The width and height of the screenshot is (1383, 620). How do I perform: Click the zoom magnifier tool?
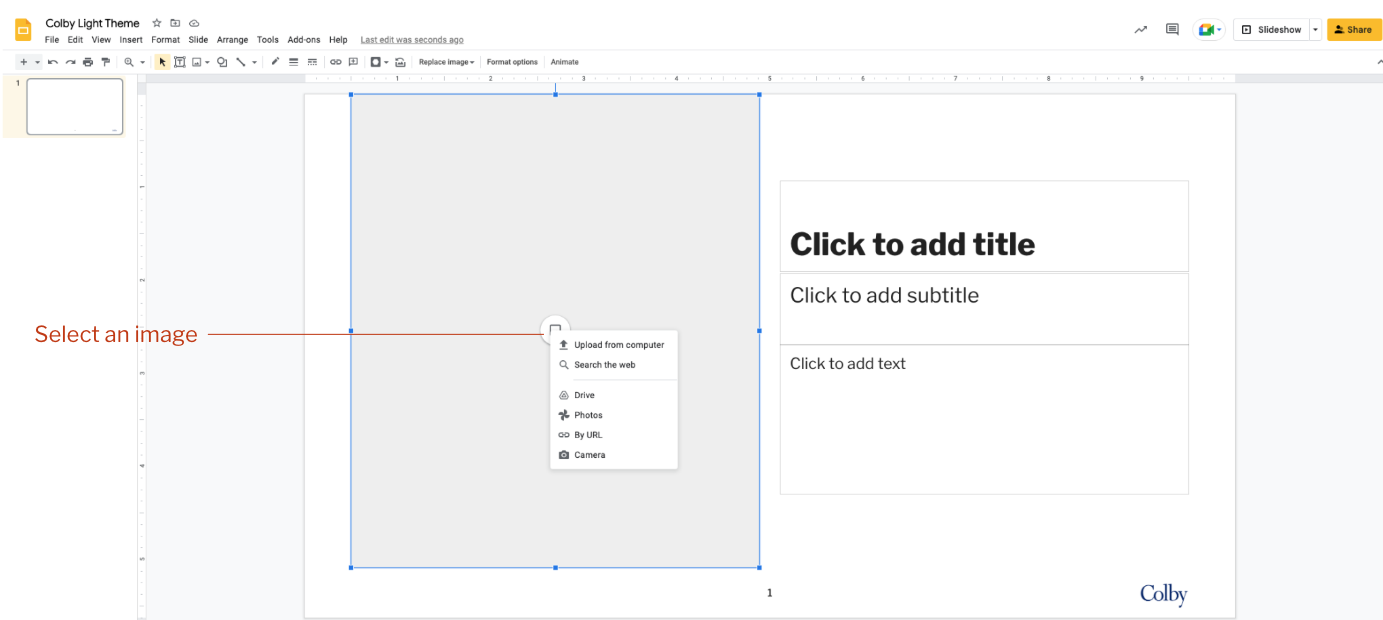[128, 62]
